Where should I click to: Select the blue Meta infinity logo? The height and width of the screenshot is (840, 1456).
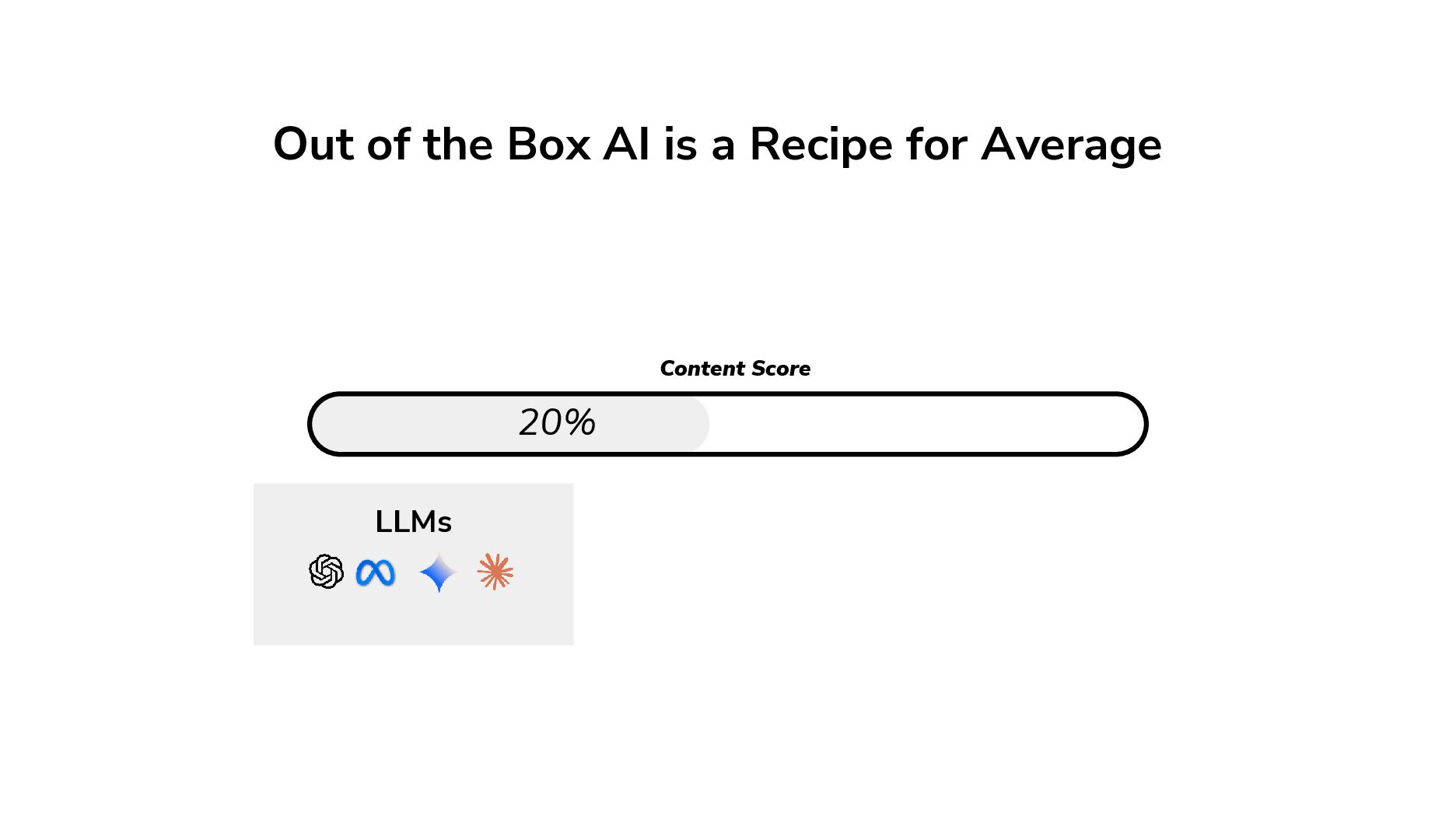coord(376,573)
